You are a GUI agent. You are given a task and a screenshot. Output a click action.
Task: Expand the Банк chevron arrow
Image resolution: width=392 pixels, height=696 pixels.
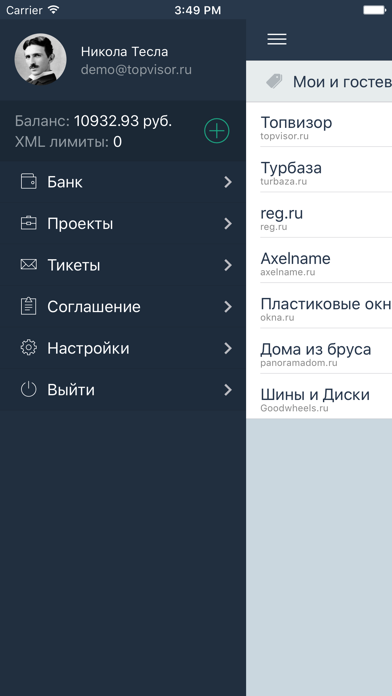click(x=228, y=182)
